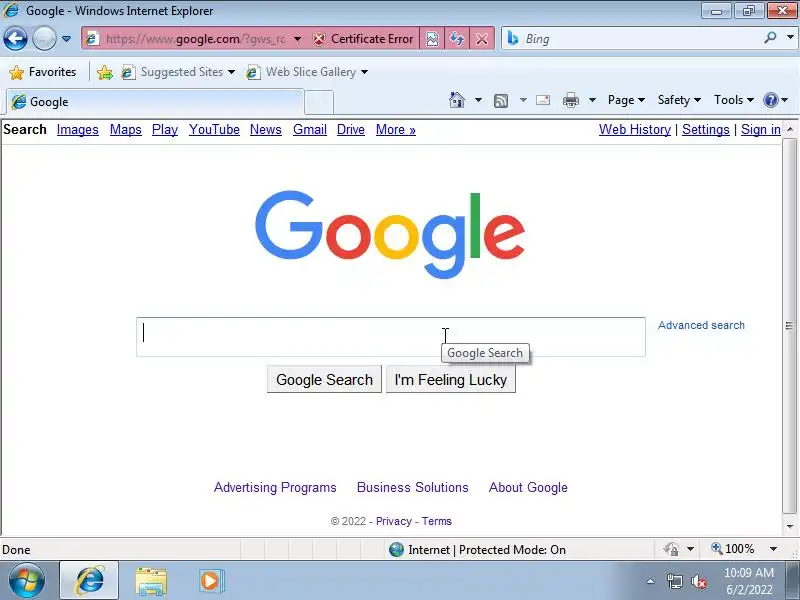Screen dimensions: 800x600
Task: Open the Windows Start orb
Action: [x=26, y=581]
